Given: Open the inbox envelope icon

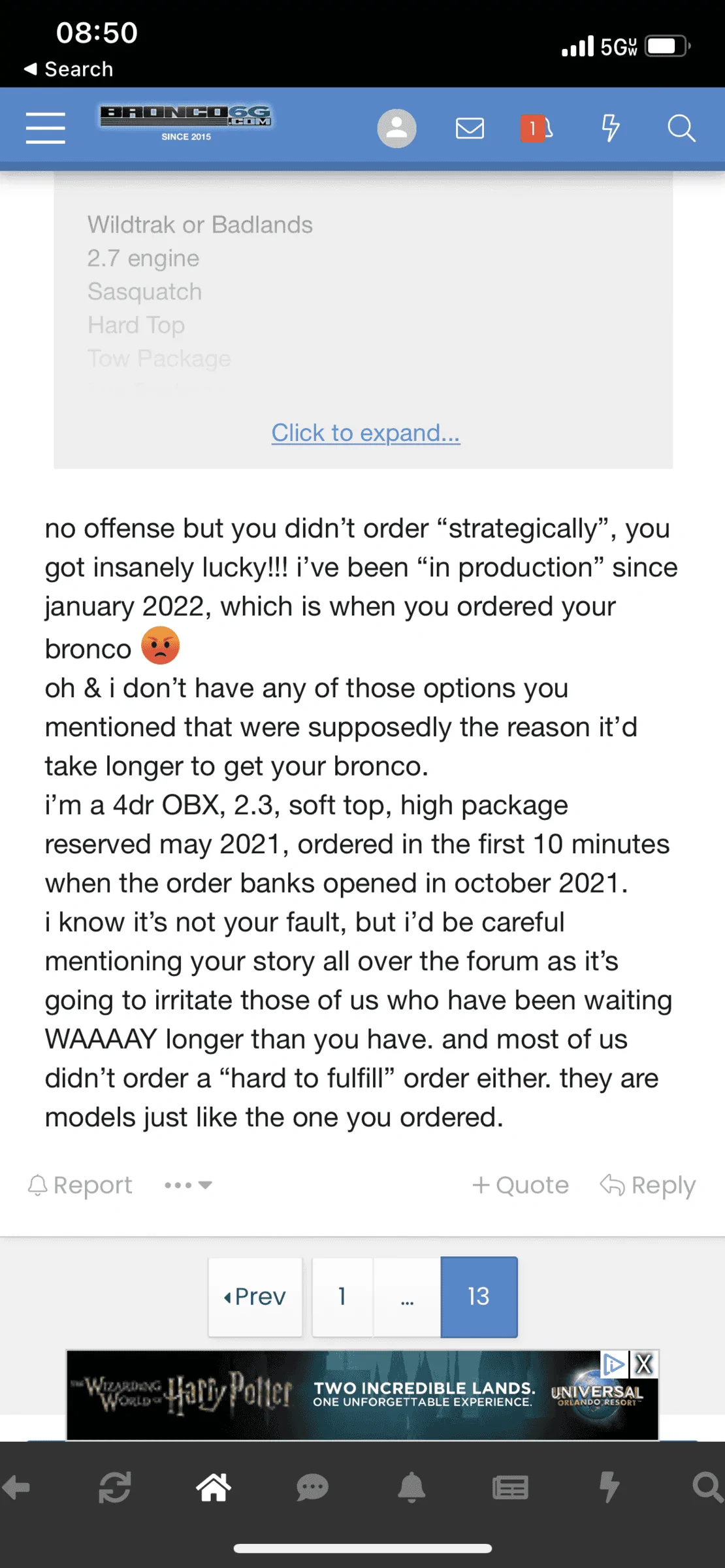Looking at the screenshot, I should coord(470,128).
